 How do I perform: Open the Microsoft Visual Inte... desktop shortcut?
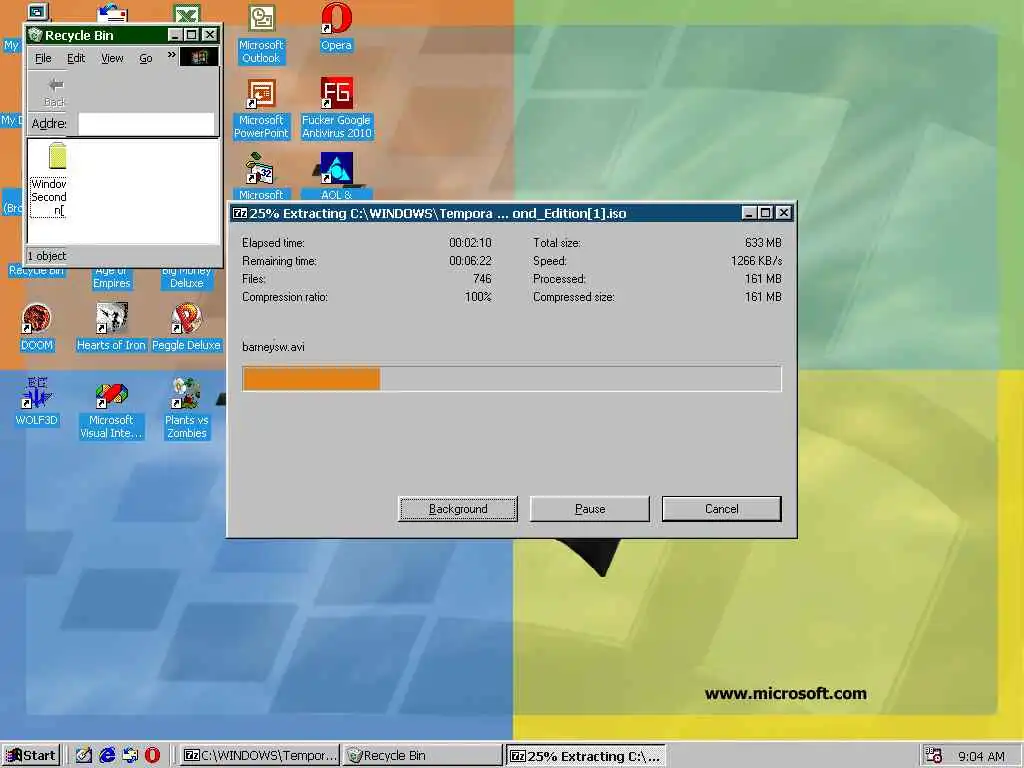click(x=112, y=394)
